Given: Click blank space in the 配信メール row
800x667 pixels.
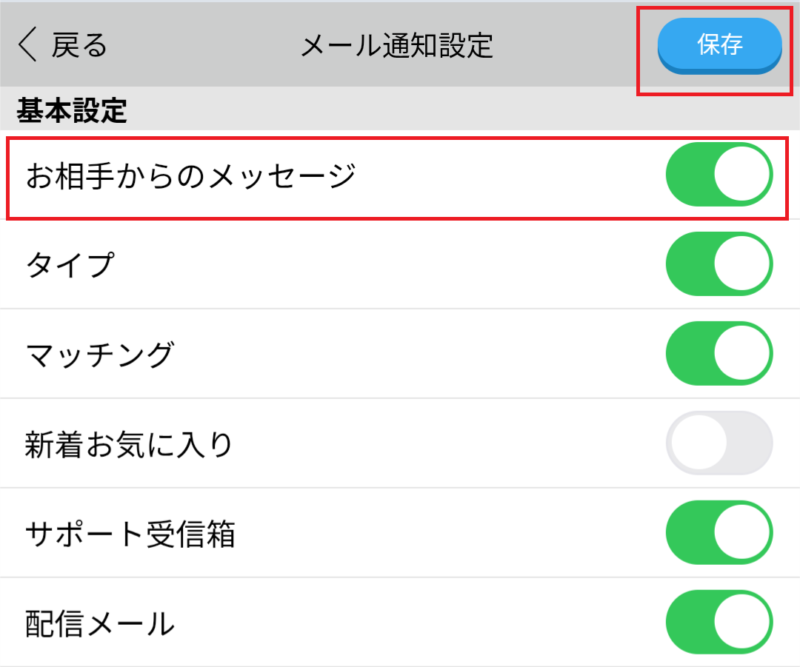Looking at the screenshot, I should pos(420,624).
